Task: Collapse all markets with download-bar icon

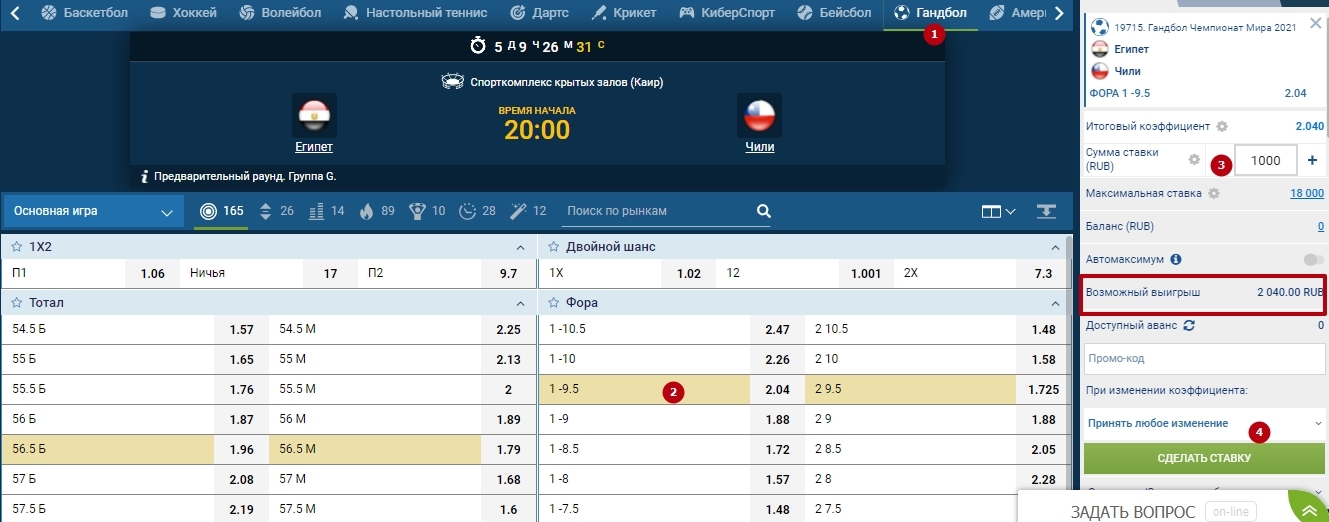Action: pos(1046,211)
